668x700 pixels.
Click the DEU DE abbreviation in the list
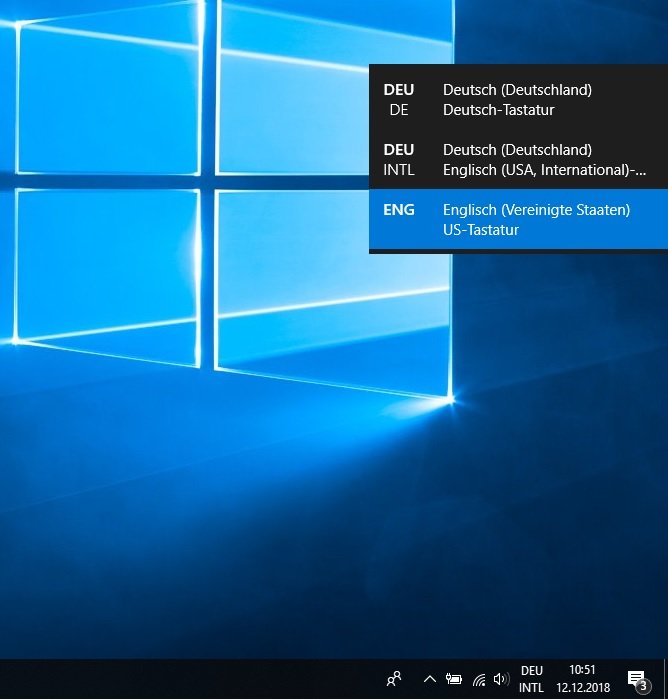[398, 100]
